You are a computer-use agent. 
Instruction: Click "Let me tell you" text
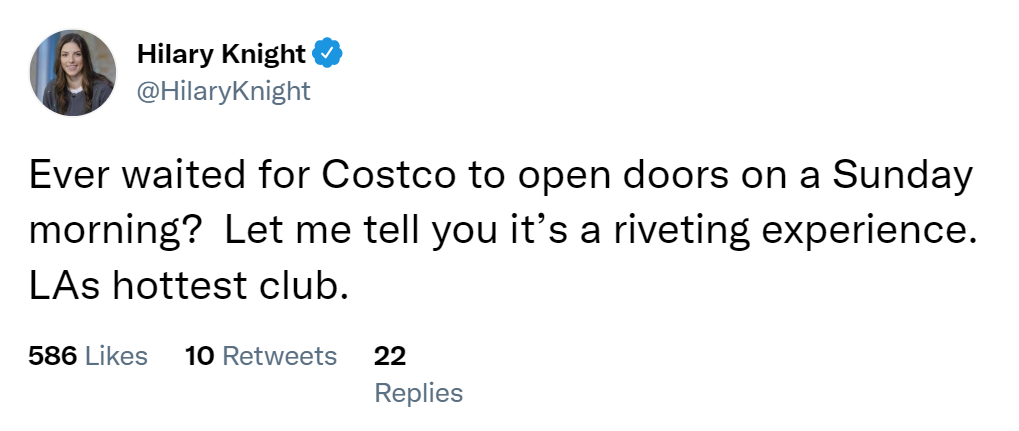tap(332, 231)
